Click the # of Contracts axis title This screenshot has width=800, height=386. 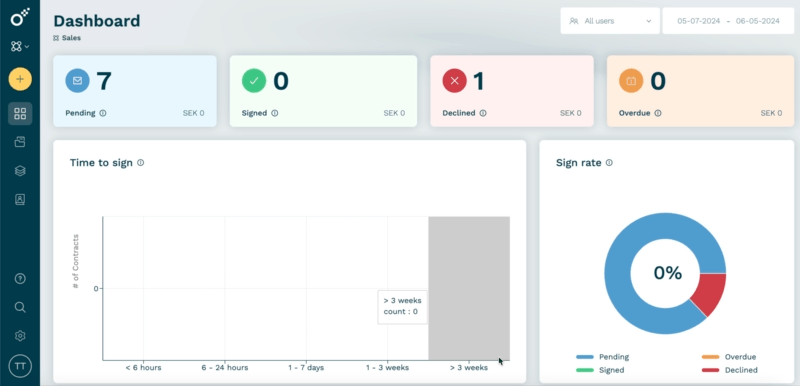coord(76,262)
